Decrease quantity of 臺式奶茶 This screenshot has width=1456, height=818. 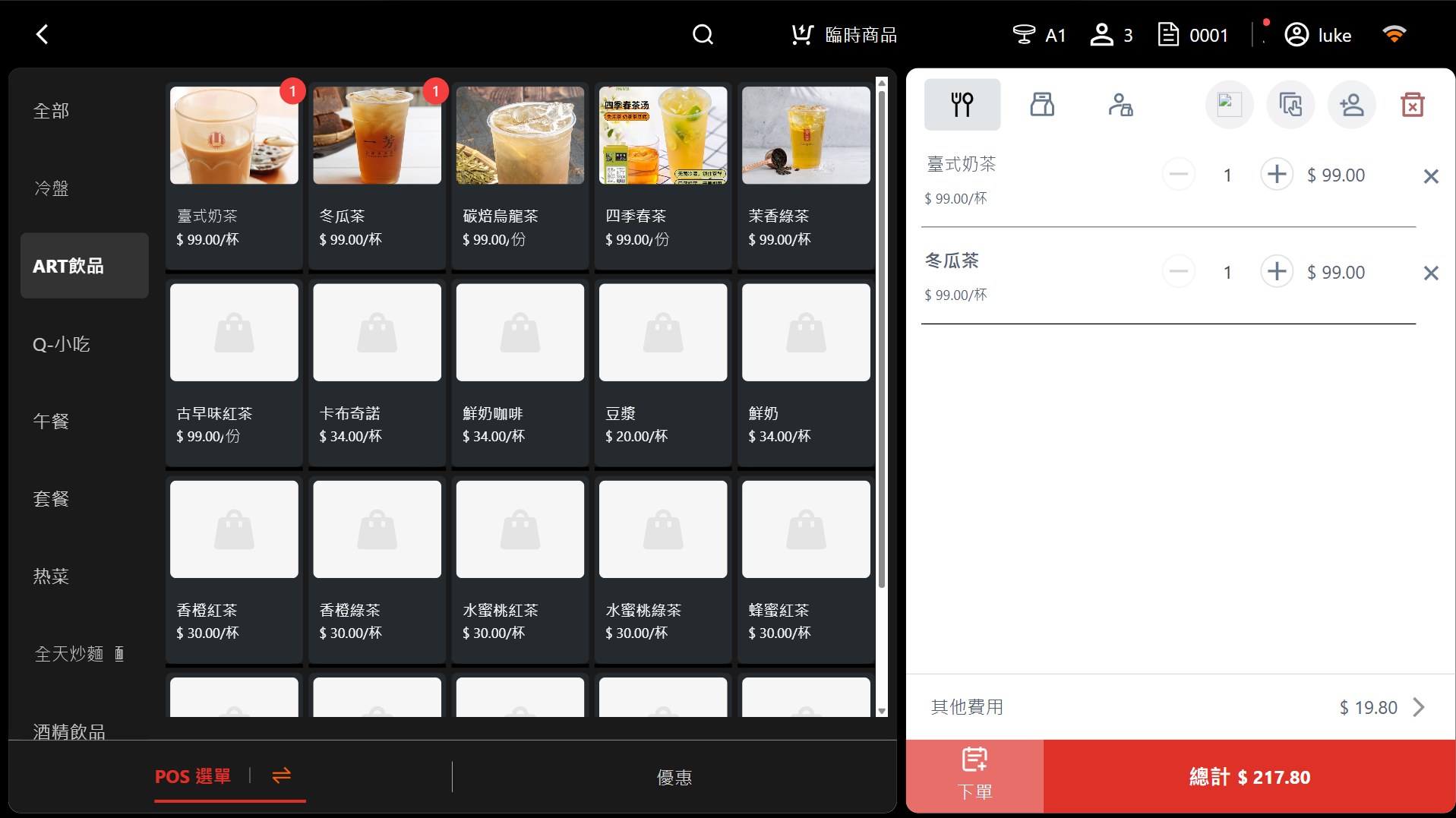pyautogui.click(x=1179, y=175)
